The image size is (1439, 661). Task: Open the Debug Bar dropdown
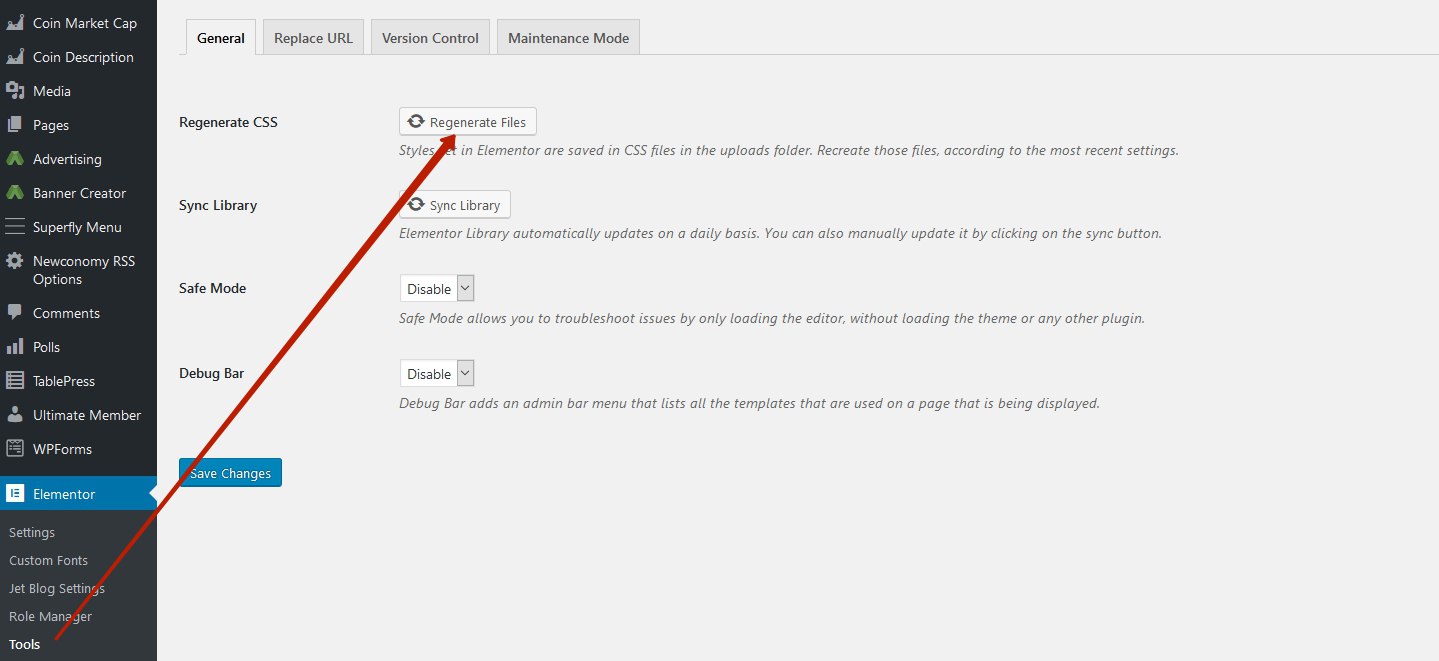click(x=437, y=374)
